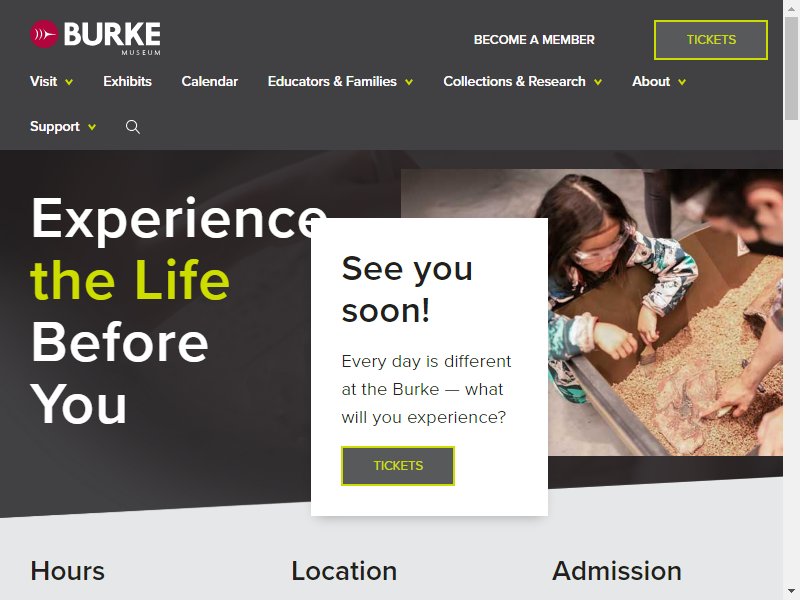Open the search magnifier icon
800x600 pixels.
(x=133, y=127)
